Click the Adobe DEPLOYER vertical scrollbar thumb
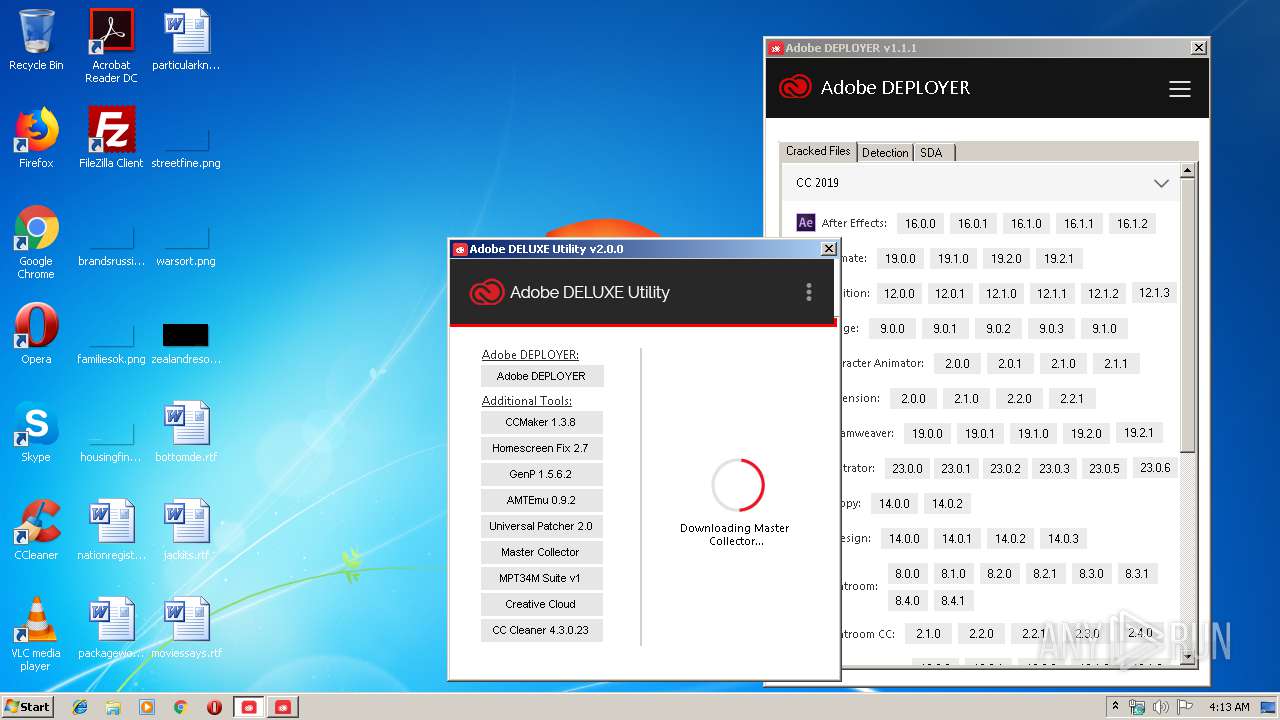Screen dimensions: 1280x720 [x=1188, y=315]
